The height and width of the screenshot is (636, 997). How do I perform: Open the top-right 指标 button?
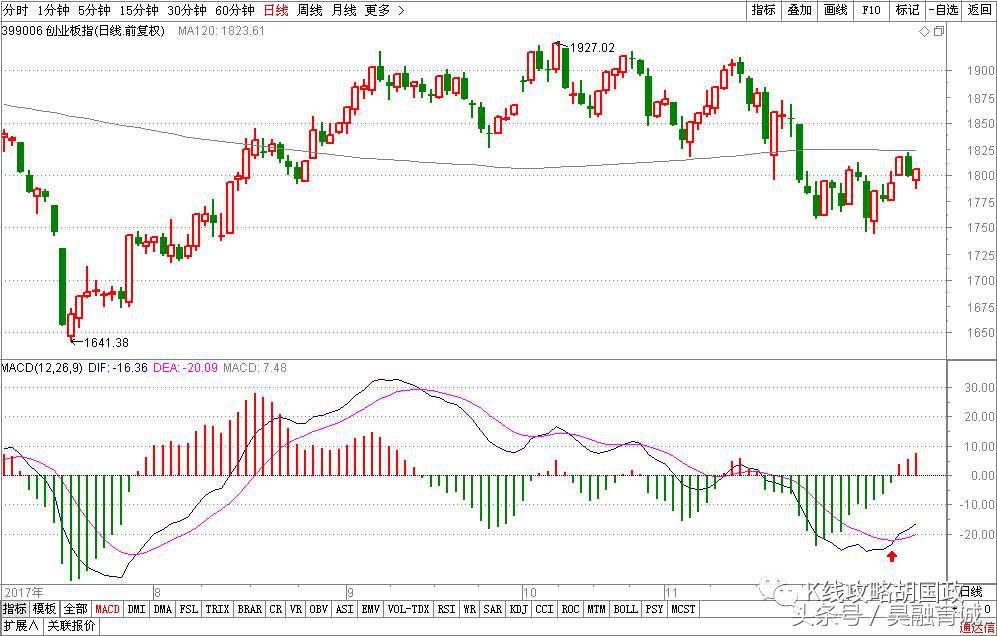coord(763,10)
